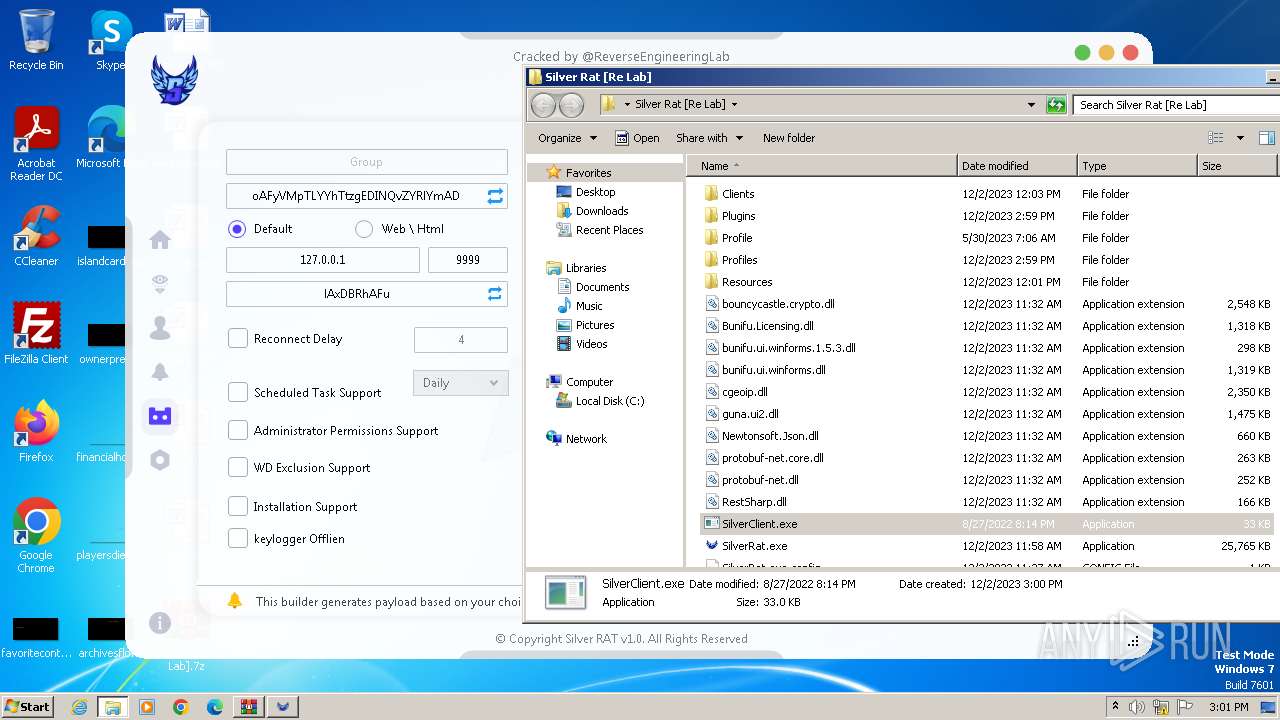Screen dimensions: 1280x720
Task: Open the Daily schedule dropdown
Action: (x=461, y=383)
